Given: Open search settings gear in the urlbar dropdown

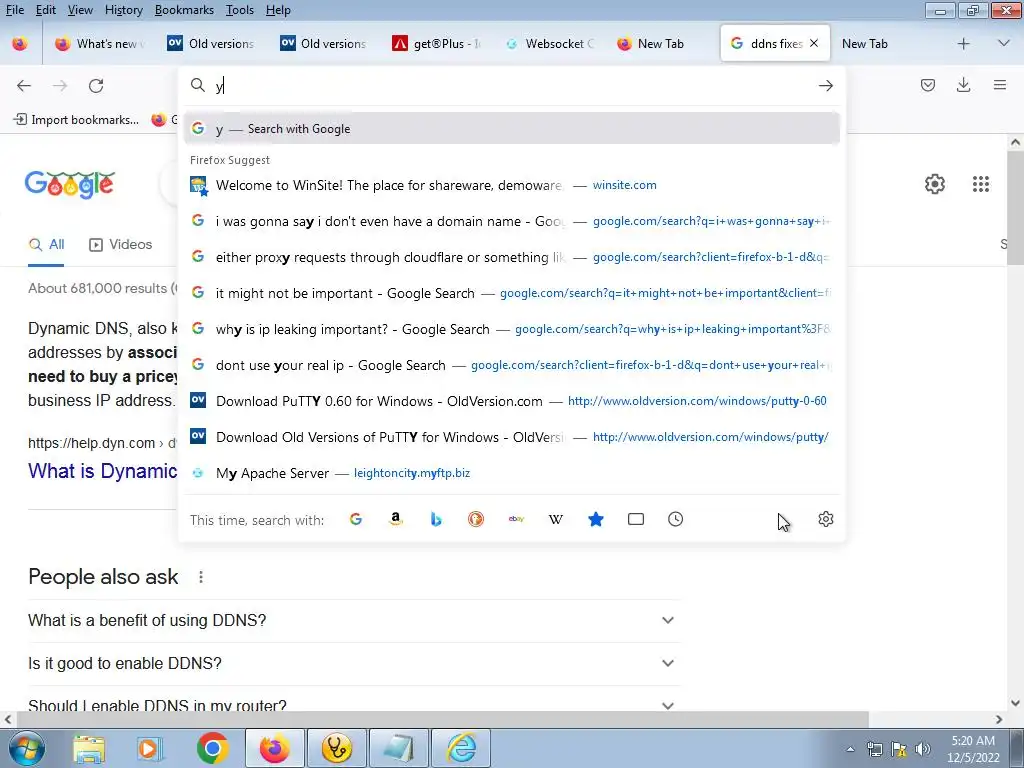Looking at the screenshot, I should pos(825,519).
